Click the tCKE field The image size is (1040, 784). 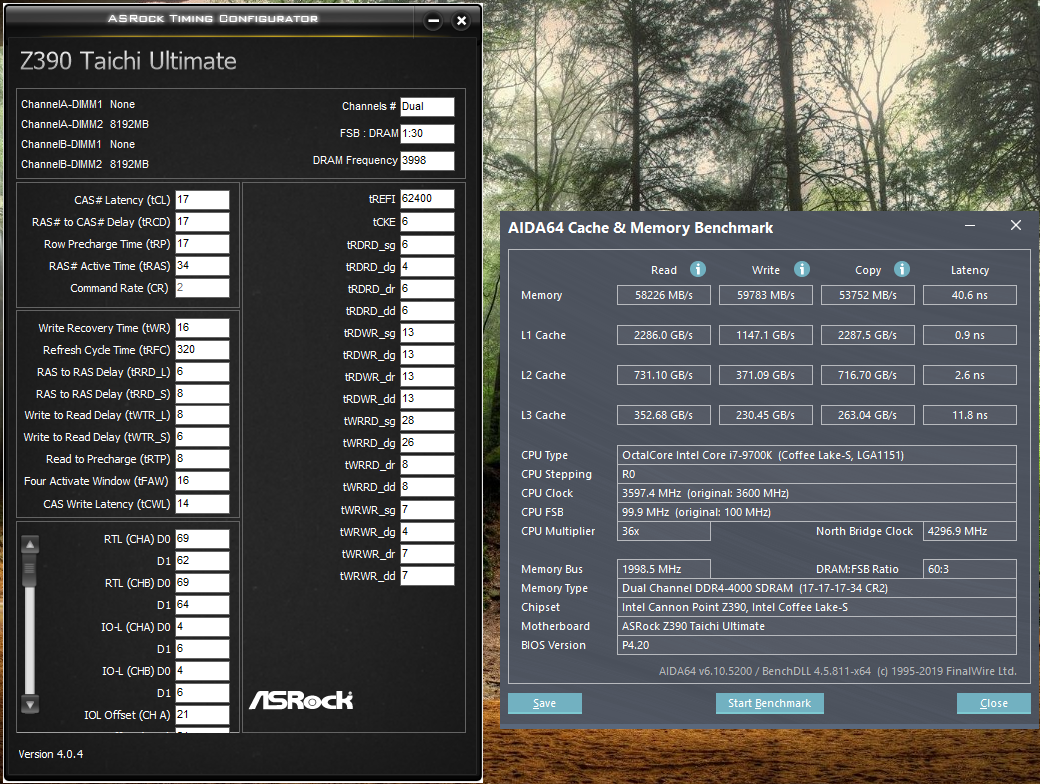tap(427, 222)
